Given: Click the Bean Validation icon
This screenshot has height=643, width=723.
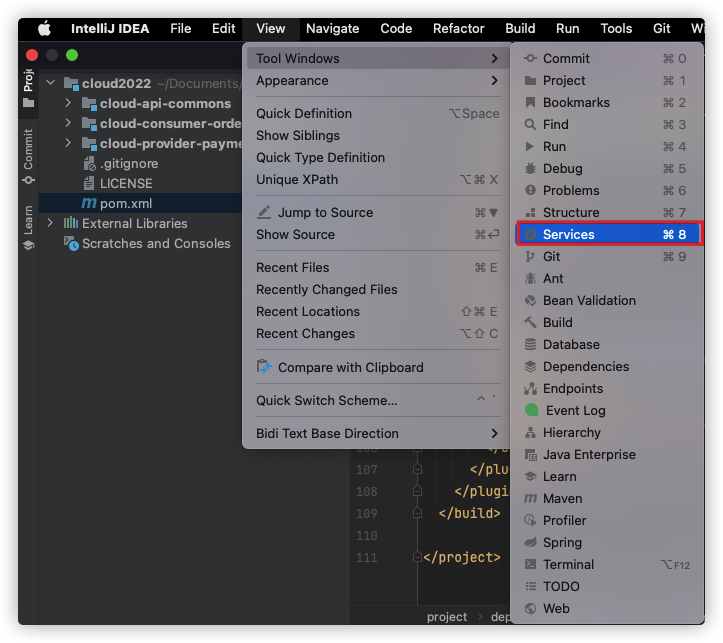Looking at the screenshot, I should pos(530,301).
